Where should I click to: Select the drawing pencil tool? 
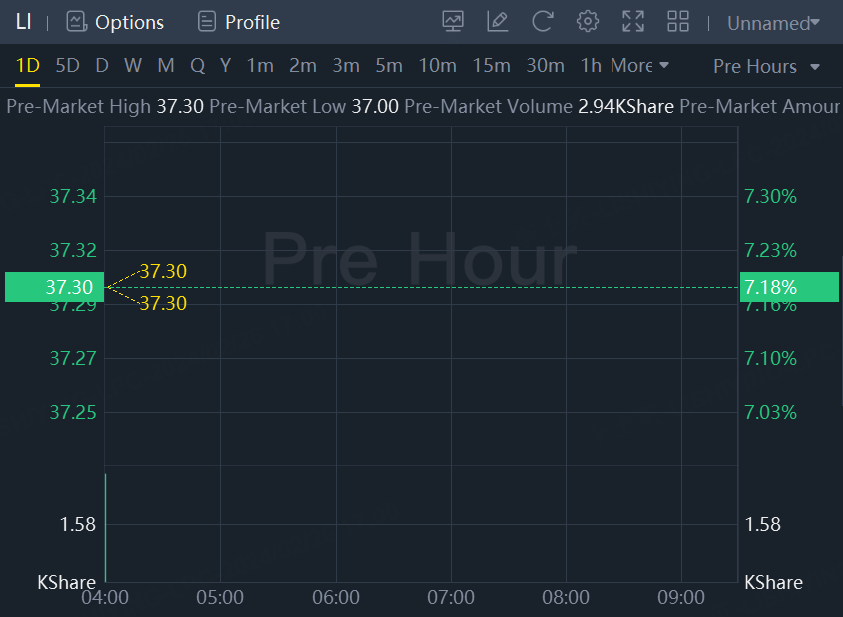tap(497, 21)
